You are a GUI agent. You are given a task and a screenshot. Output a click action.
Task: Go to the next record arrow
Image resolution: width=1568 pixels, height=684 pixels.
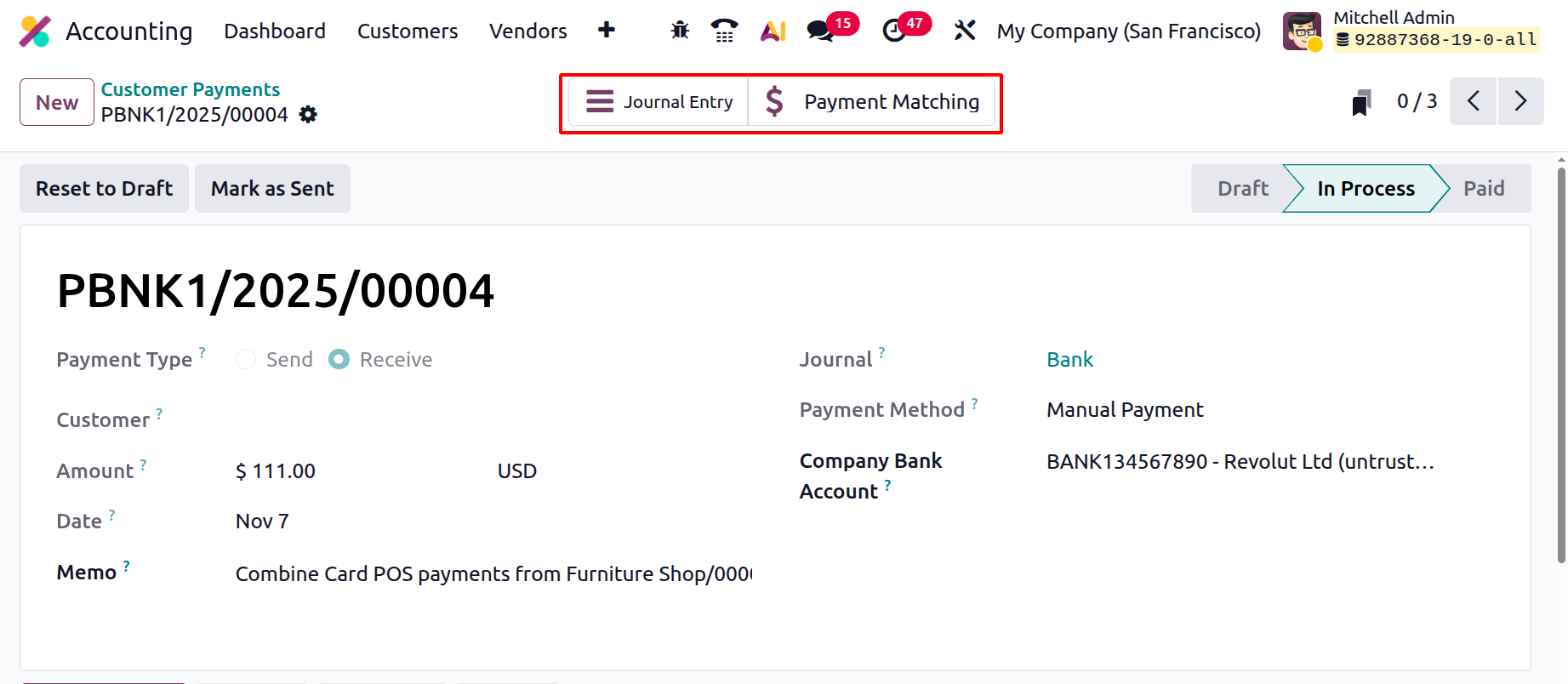pyautogui.click(x=1520, y=102)
